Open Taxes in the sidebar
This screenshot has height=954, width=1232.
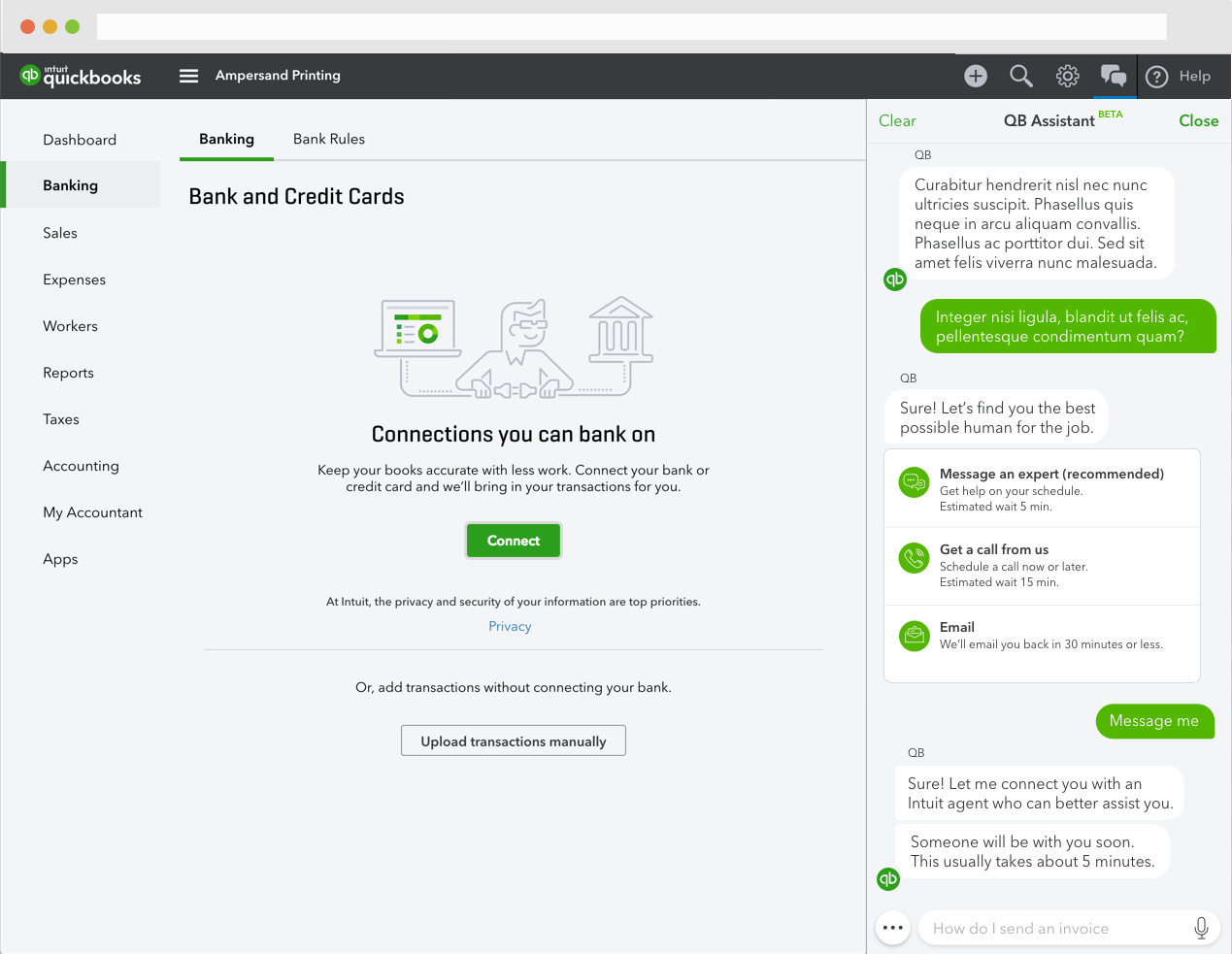[61, 419]
